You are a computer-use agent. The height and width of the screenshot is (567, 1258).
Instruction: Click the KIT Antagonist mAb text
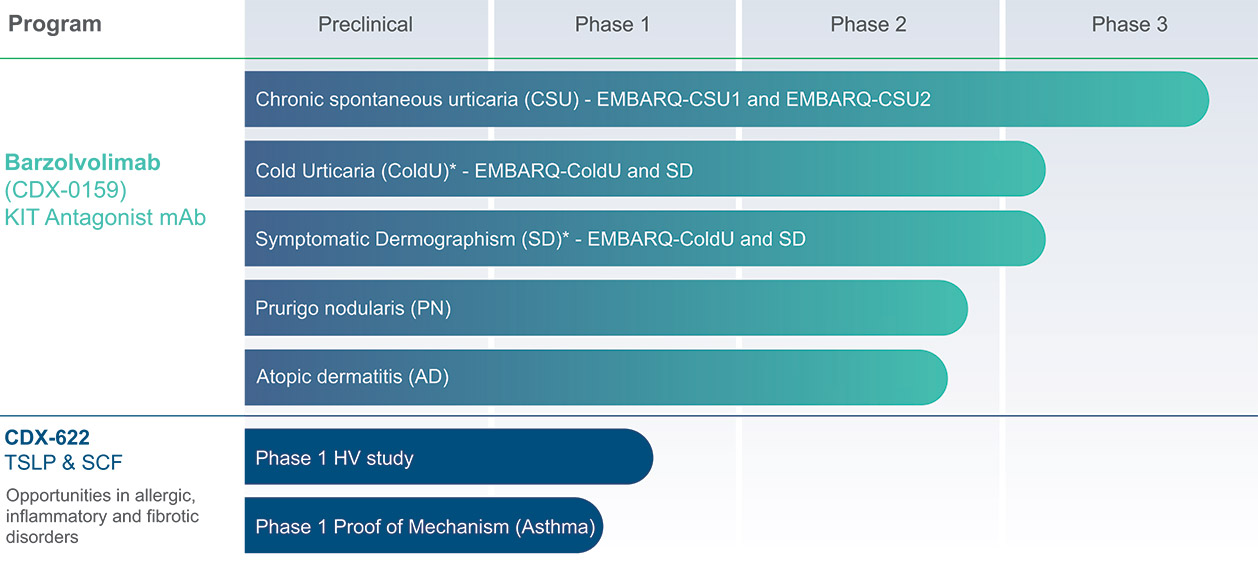tap(105, 216)
